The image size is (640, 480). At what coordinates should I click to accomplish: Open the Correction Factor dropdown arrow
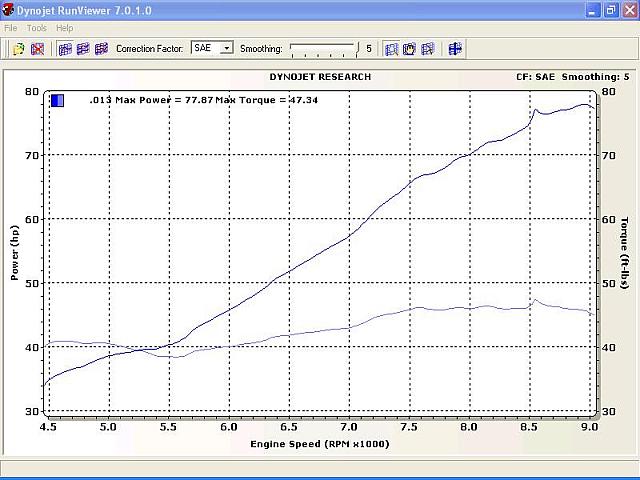[x=227, y=48]
